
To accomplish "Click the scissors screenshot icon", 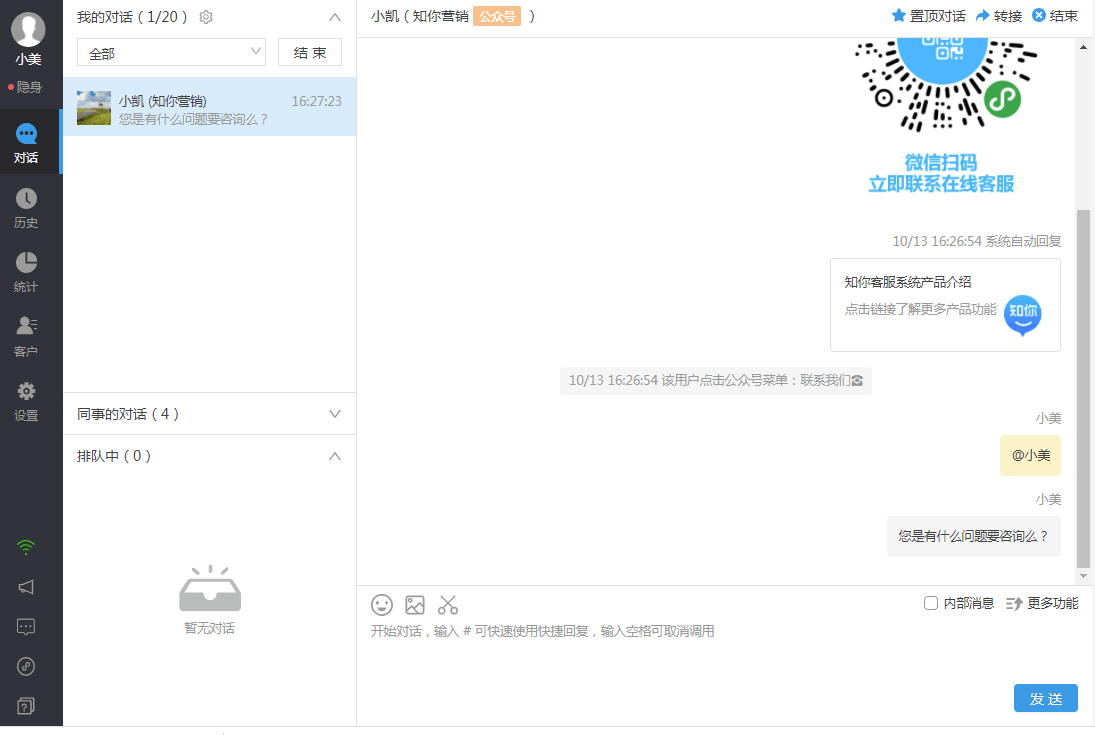I will (448, 604).
